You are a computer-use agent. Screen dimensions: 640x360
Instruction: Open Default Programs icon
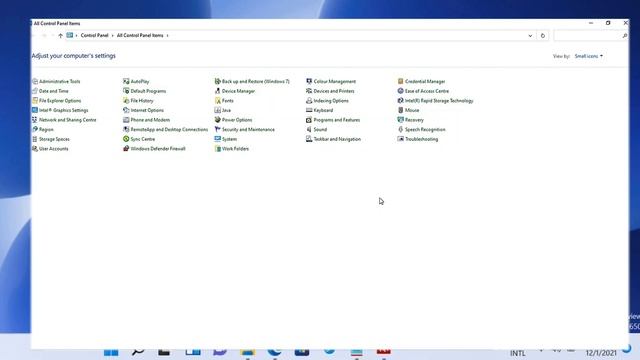(x=126, y=91)
